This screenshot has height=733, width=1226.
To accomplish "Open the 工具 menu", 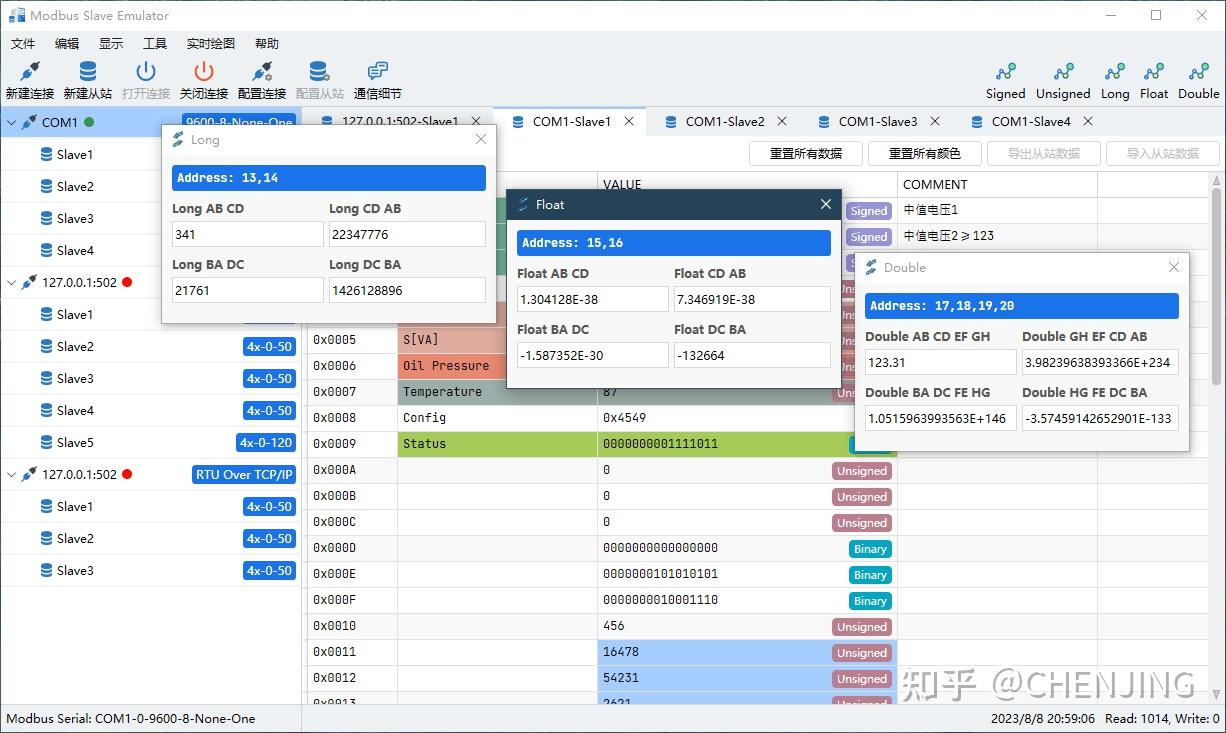I will coord(155,43).
